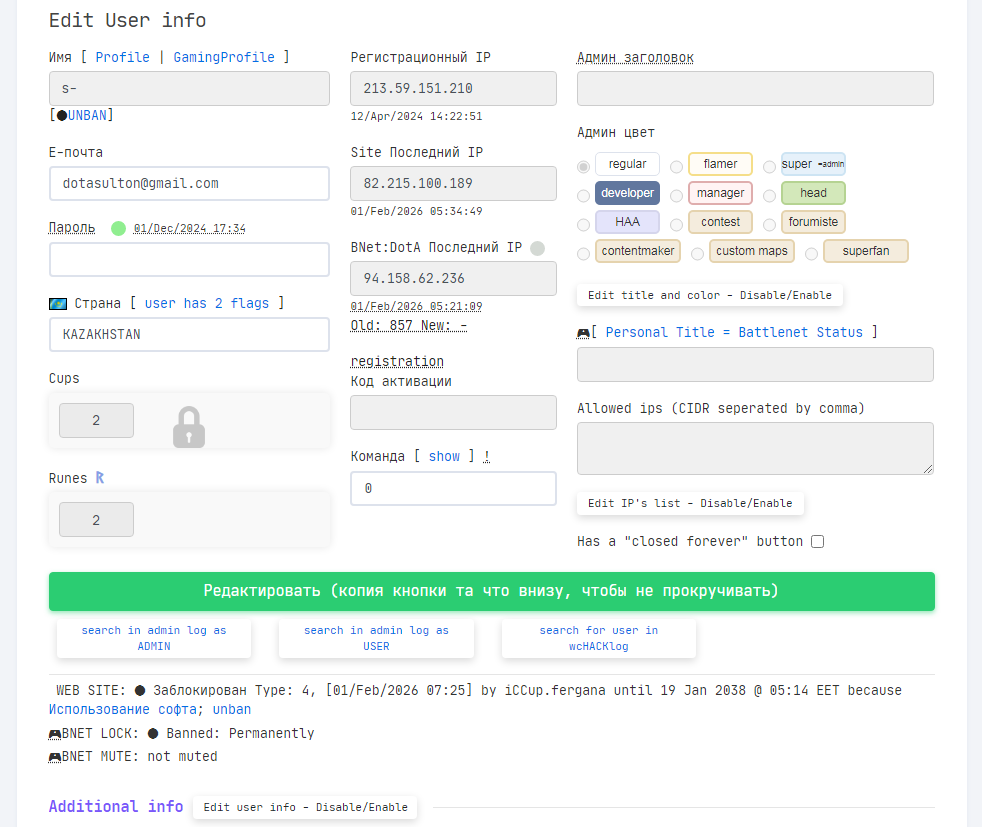Screen dimensions: 982x827
Task: Click the Использование софта reason link
Action: [x=122, y=710]
